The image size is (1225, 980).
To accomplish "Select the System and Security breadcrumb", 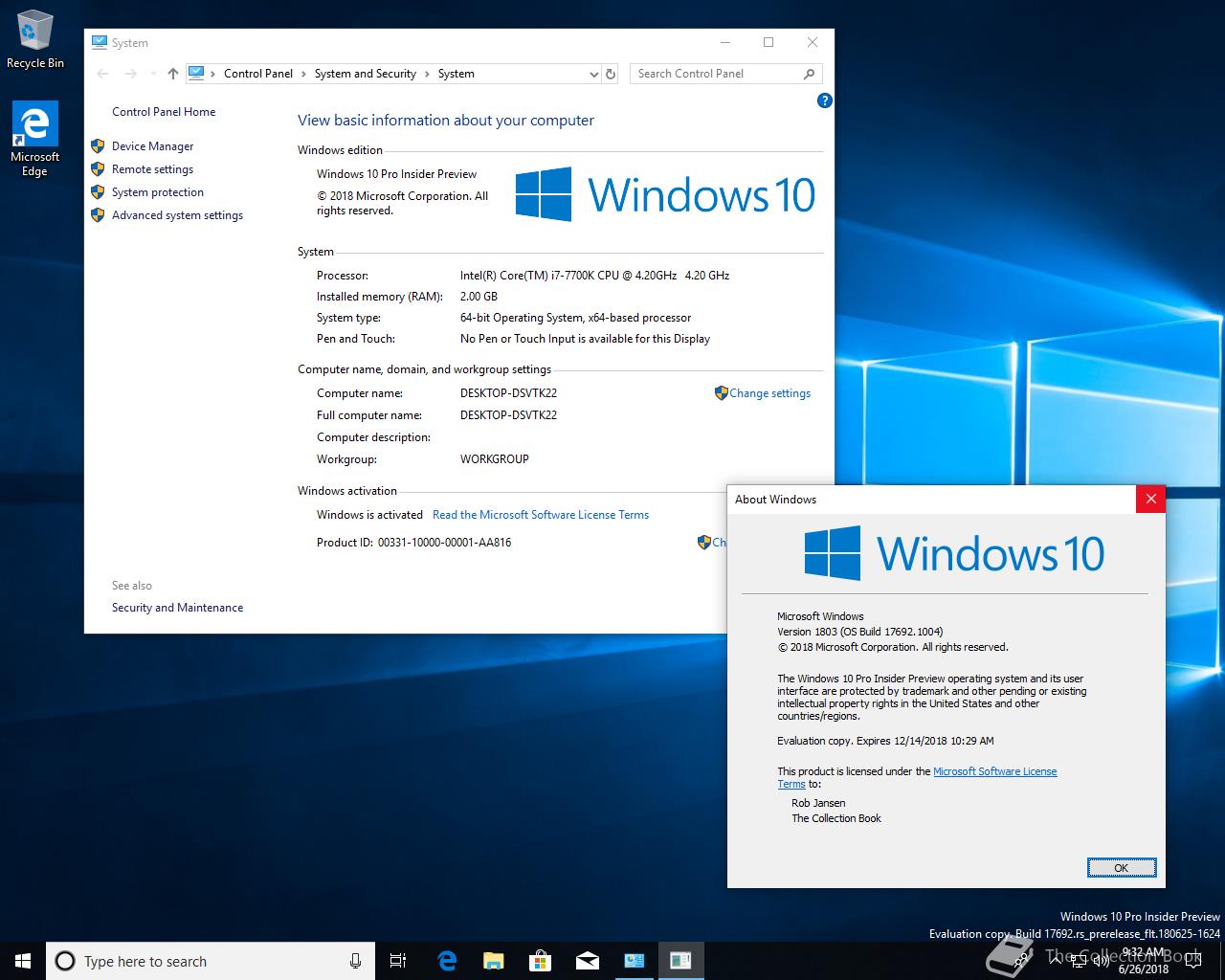I will [x=365, y=74].
